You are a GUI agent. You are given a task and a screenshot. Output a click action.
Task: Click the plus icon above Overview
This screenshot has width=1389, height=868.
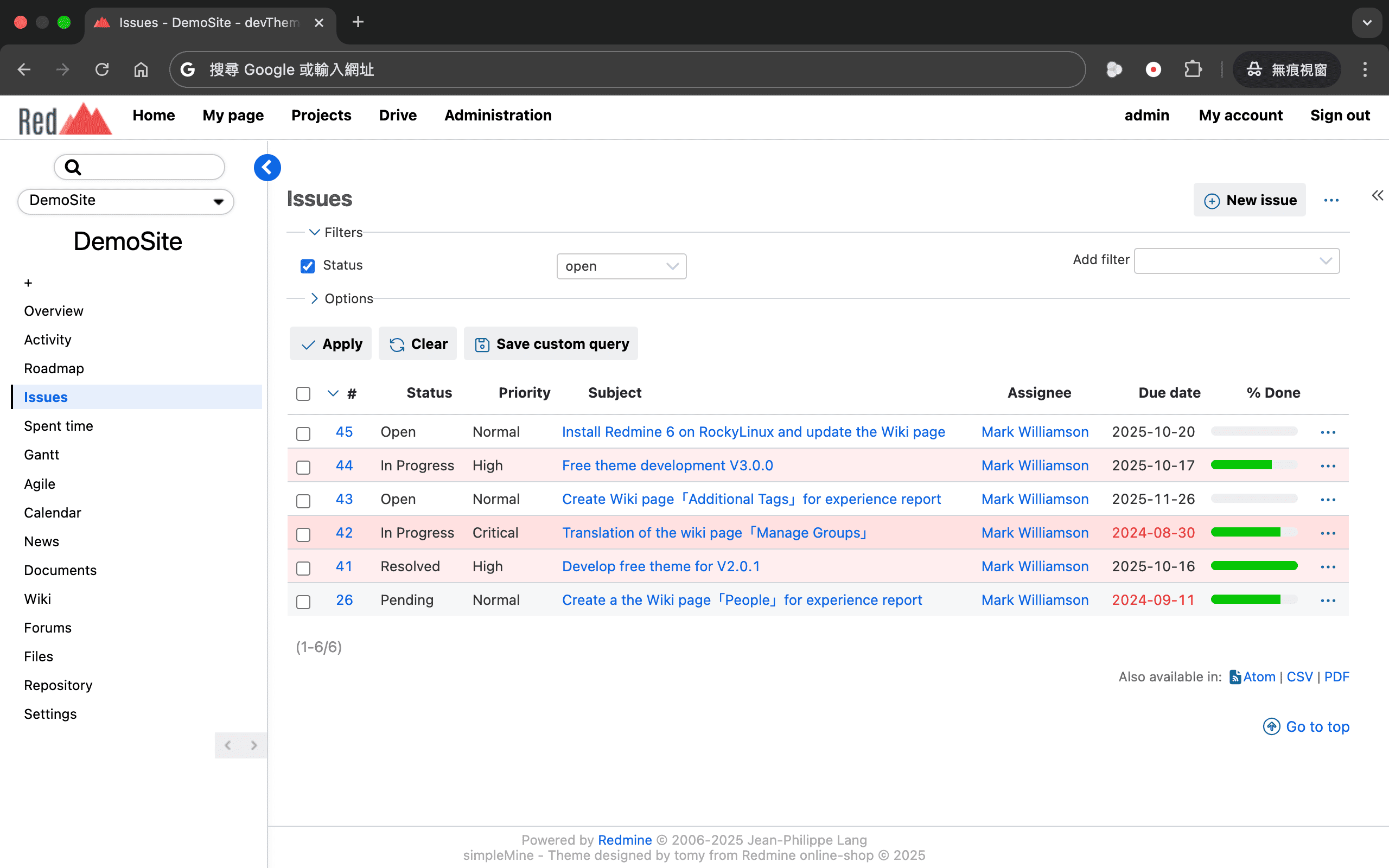(x=28, y=283)
